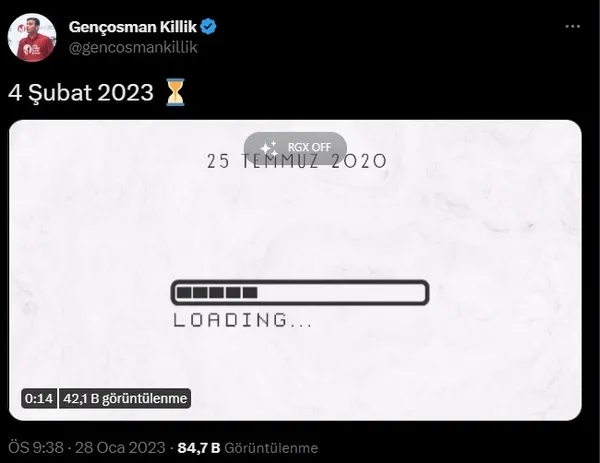Image resolution: width=600 pixels, height=463 pixels.
Task: Open the Gençosman Killik display name link
Action: tap(132, 27)
